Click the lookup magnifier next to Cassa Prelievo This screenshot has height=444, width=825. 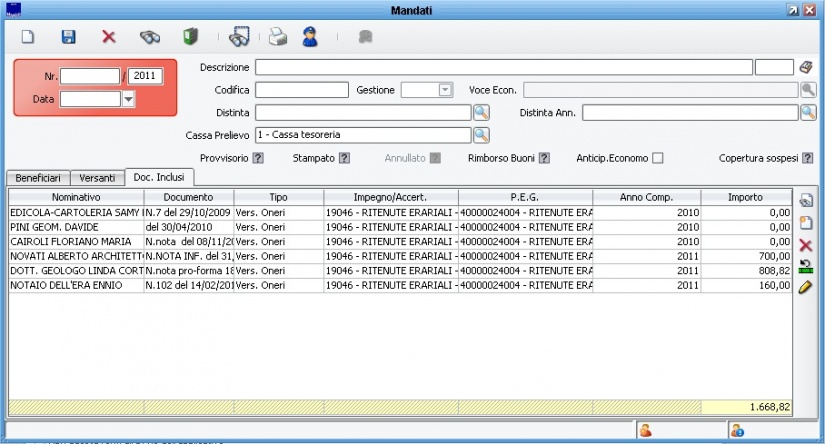[481, 134]
